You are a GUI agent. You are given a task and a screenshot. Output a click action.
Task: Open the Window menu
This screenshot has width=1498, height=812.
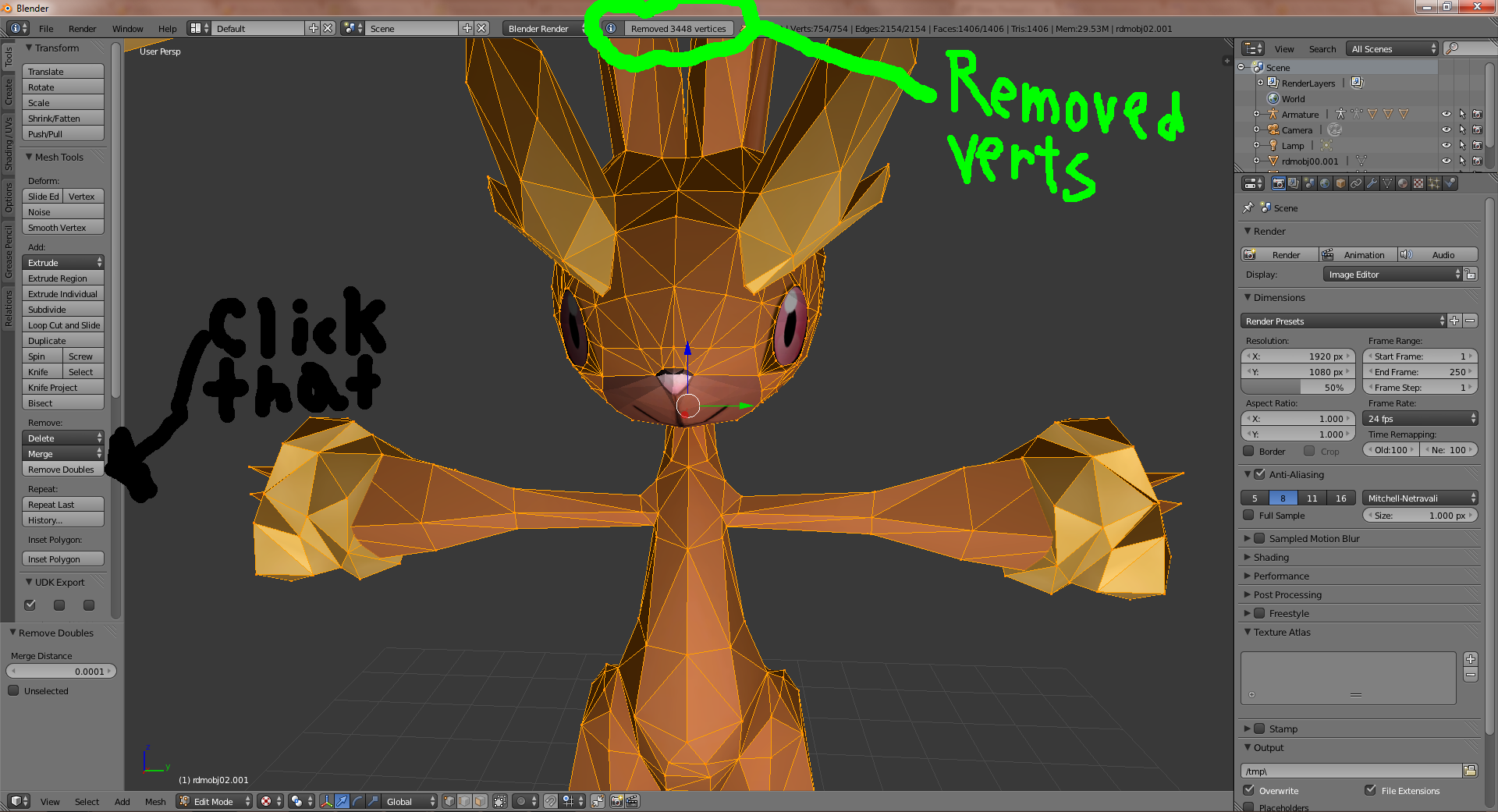pyautogui.click(x=127, y=29)
